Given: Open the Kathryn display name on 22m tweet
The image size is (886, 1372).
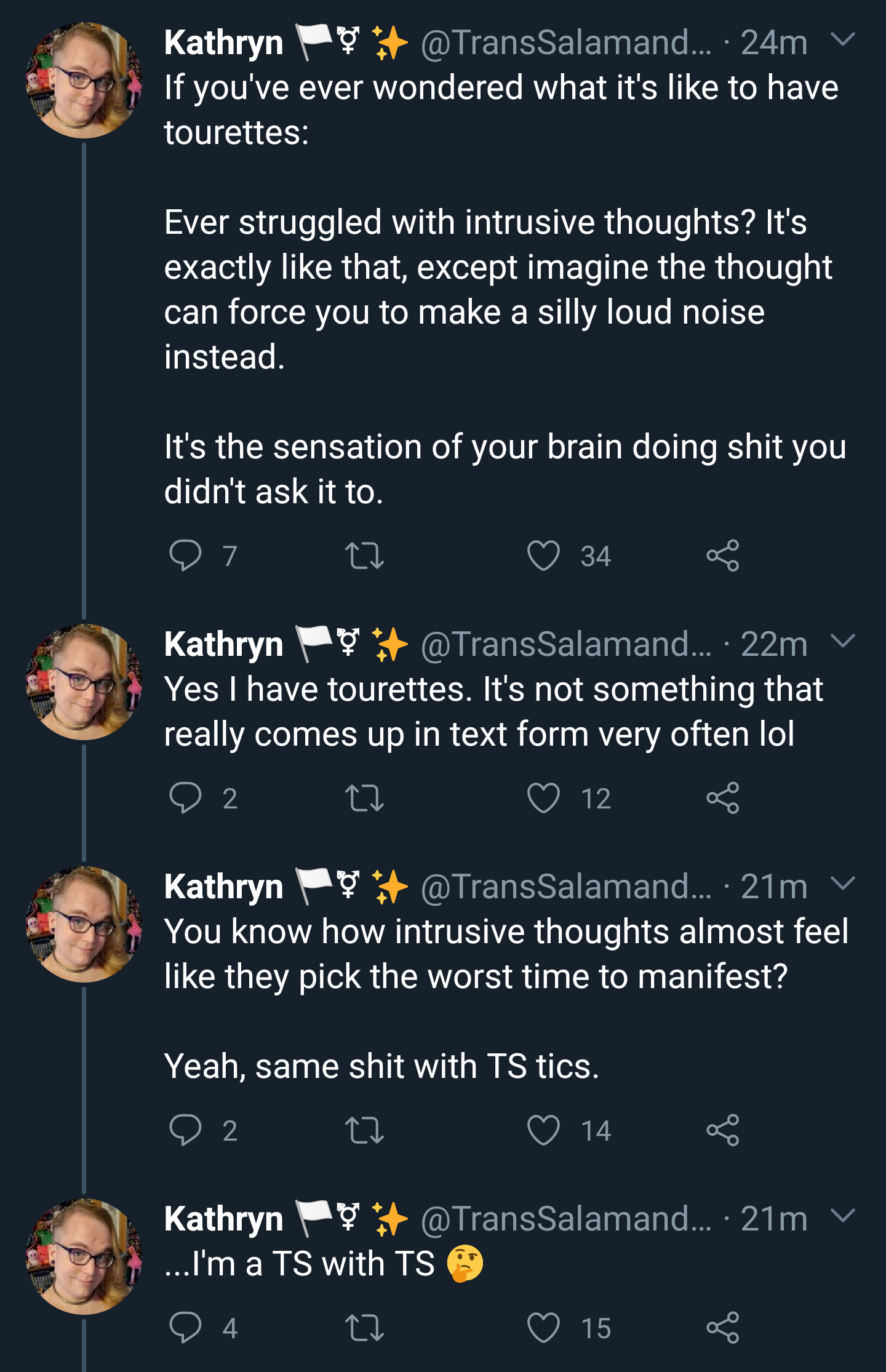Looking at the screenshot, I should [224, 645].
